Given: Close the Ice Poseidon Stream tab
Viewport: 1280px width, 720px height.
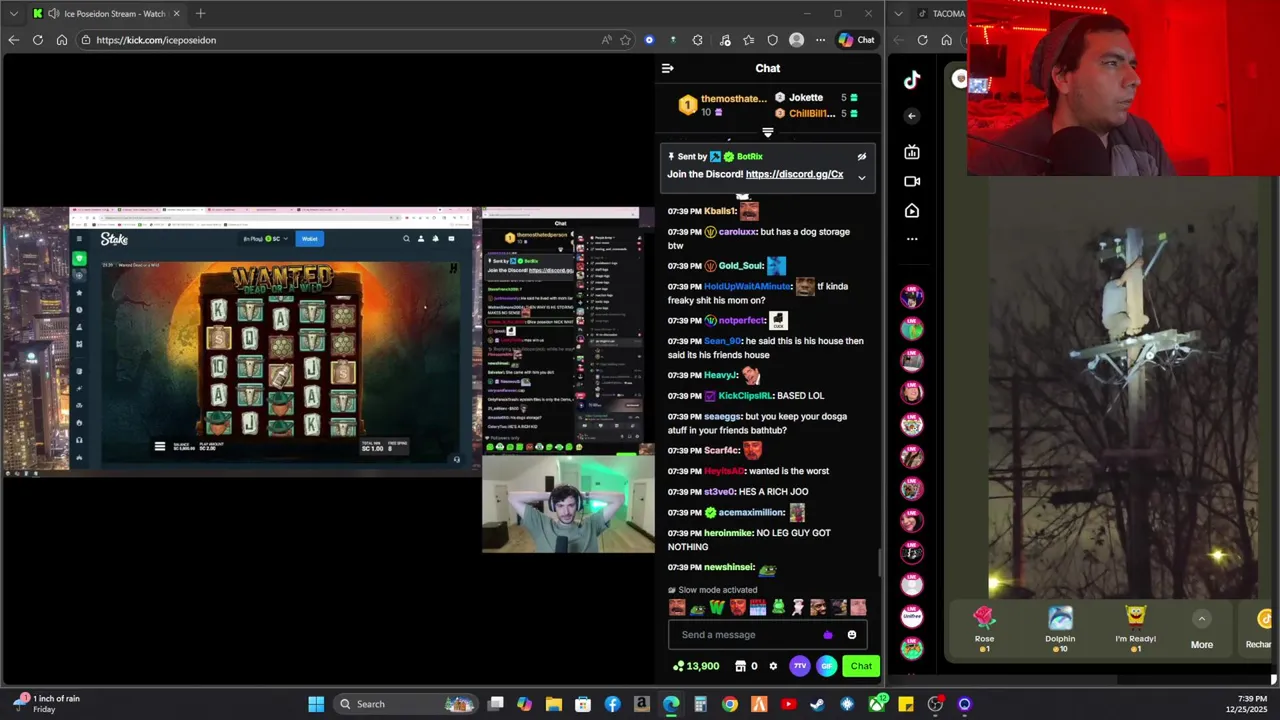Looking at the screenshot, I should tap(177, 14).
